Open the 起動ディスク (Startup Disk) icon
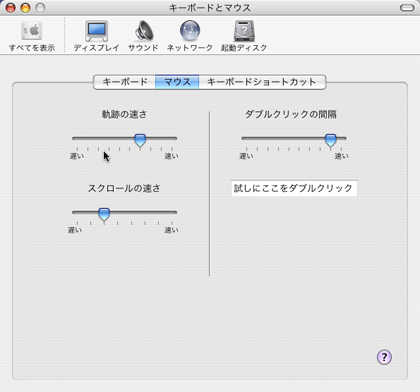The width and height of the screenshot is (420, 392). click(244, 31)
